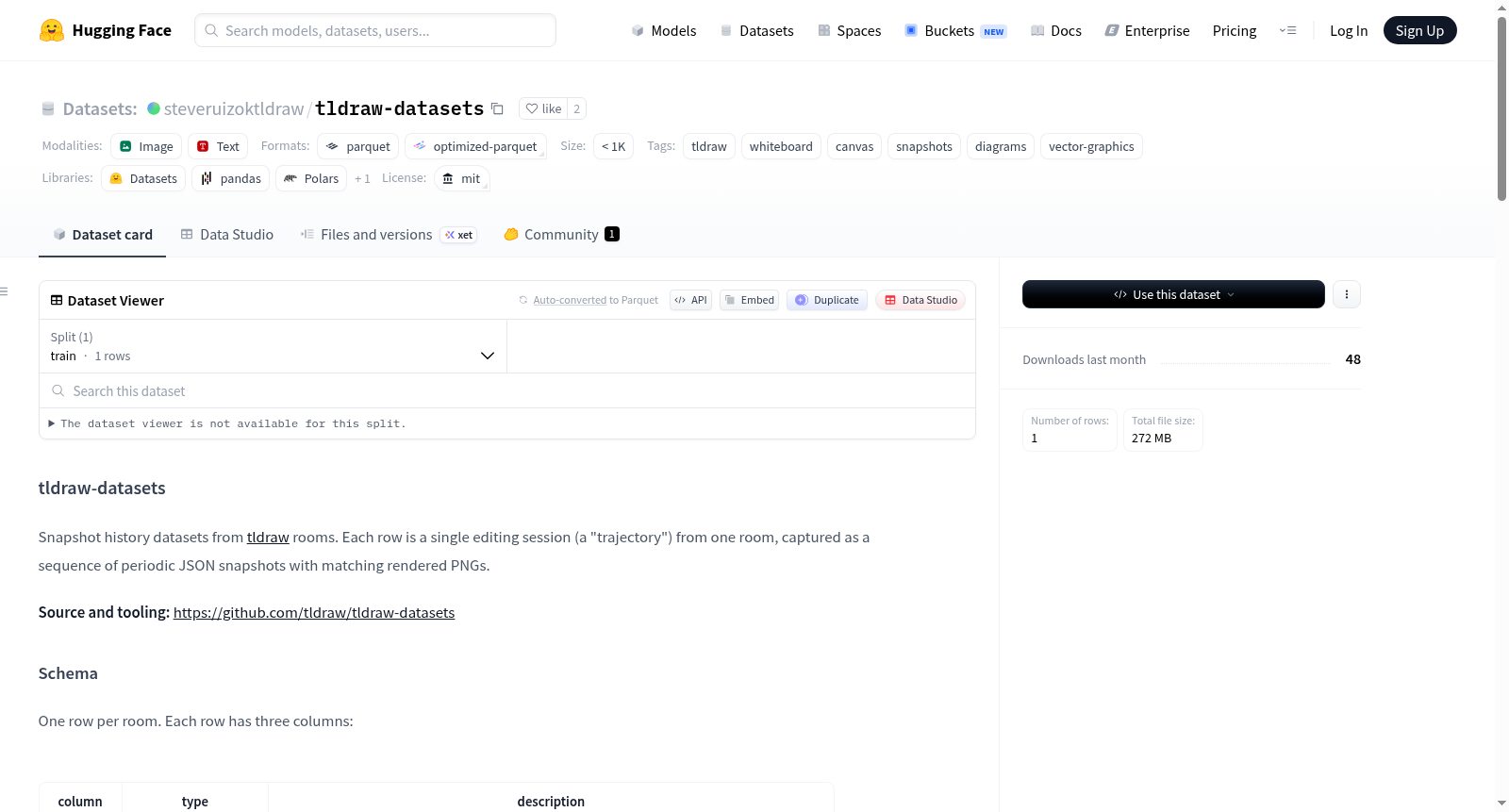Go to the Pricing page

pyautogui.click(x=1235, y=30)
